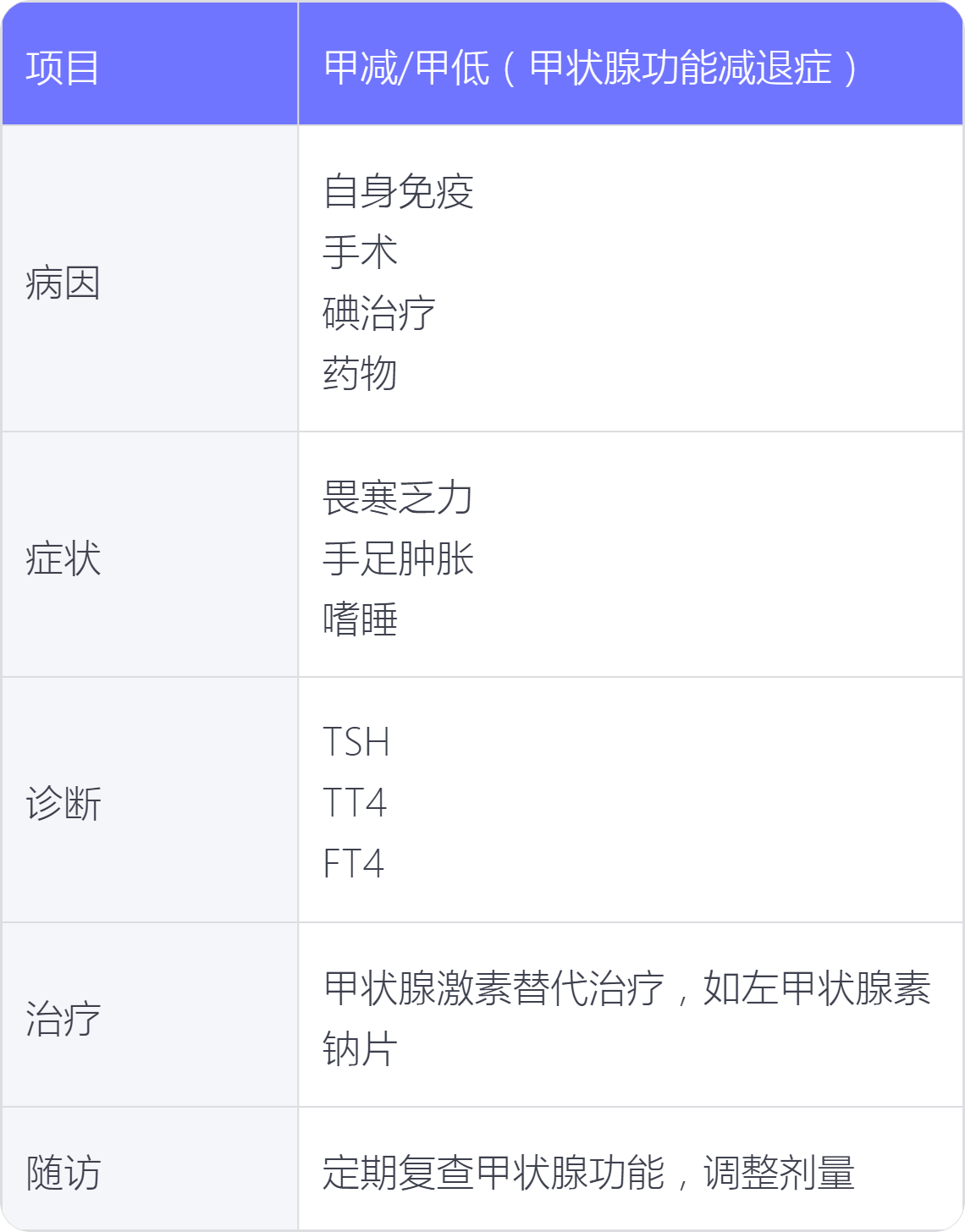The height and width of the screenshot is (1232, 965).
Task: Select the 畏寒乏力 symptom line
Action: coord(398,498)
